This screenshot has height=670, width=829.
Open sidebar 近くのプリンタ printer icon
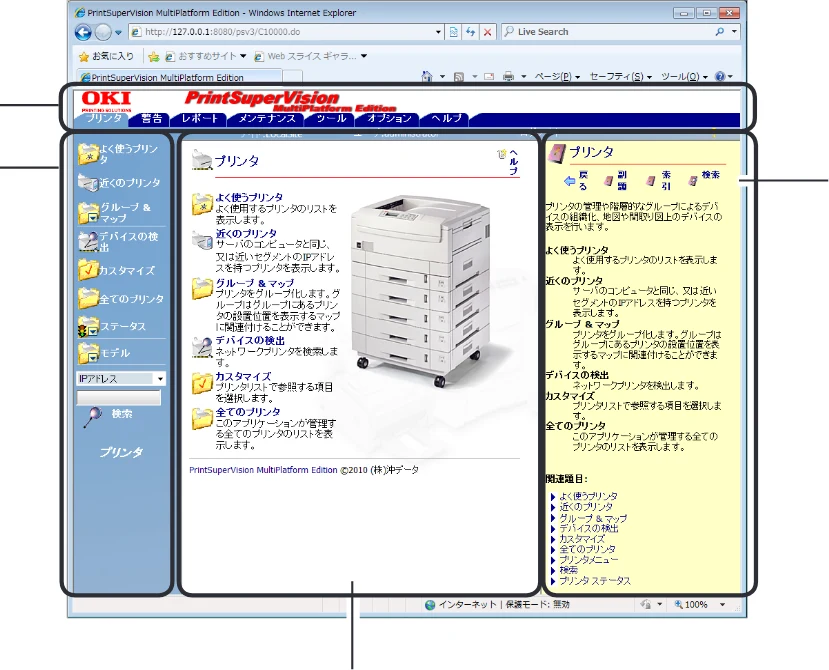pyautogui.click(x=88, y=182)
